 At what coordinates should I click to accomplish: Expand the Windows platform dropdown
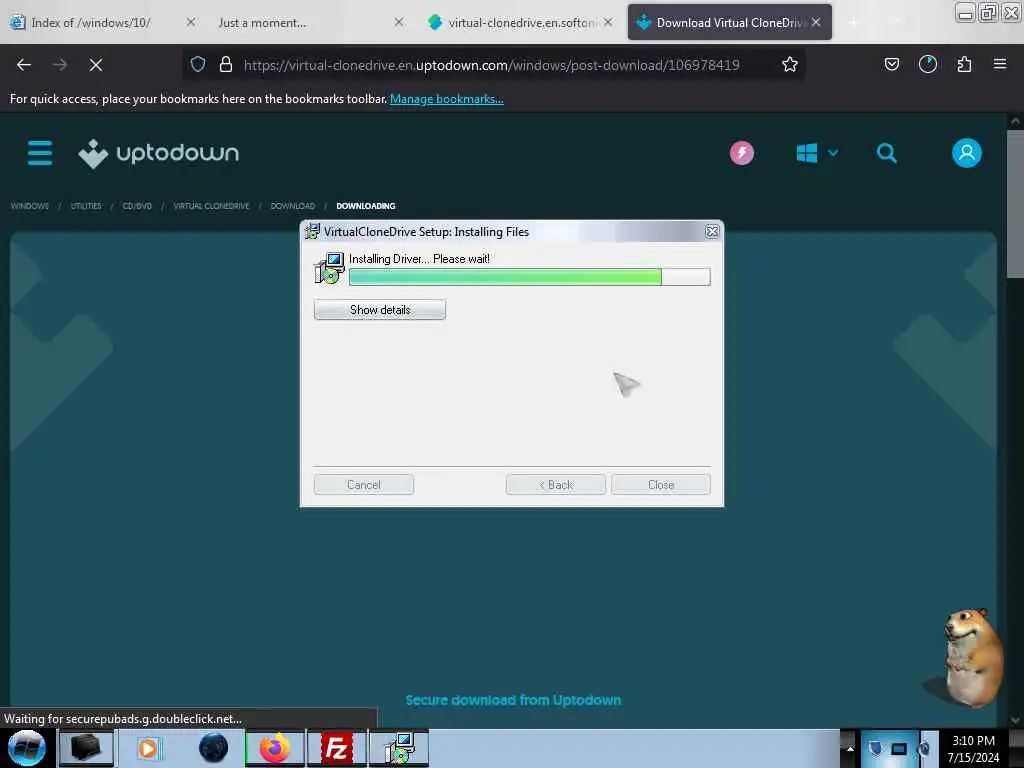click(x=817, y=153)
